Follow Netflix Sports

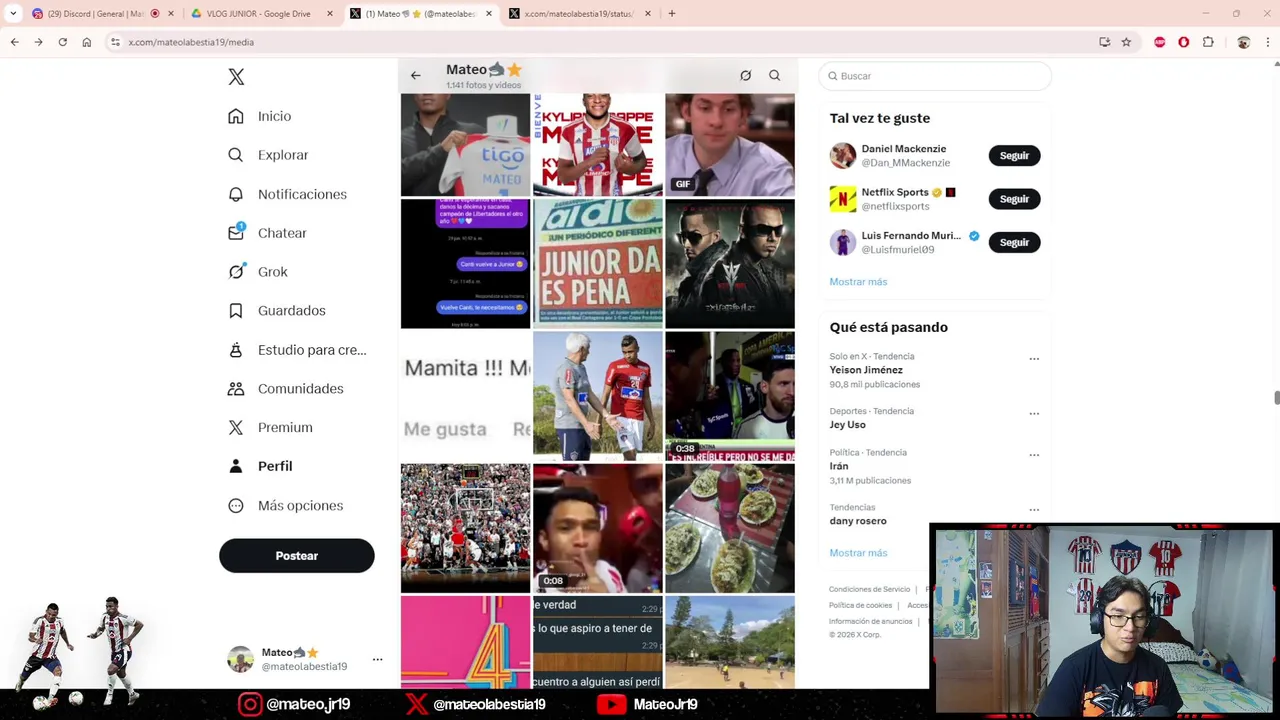1014,199
